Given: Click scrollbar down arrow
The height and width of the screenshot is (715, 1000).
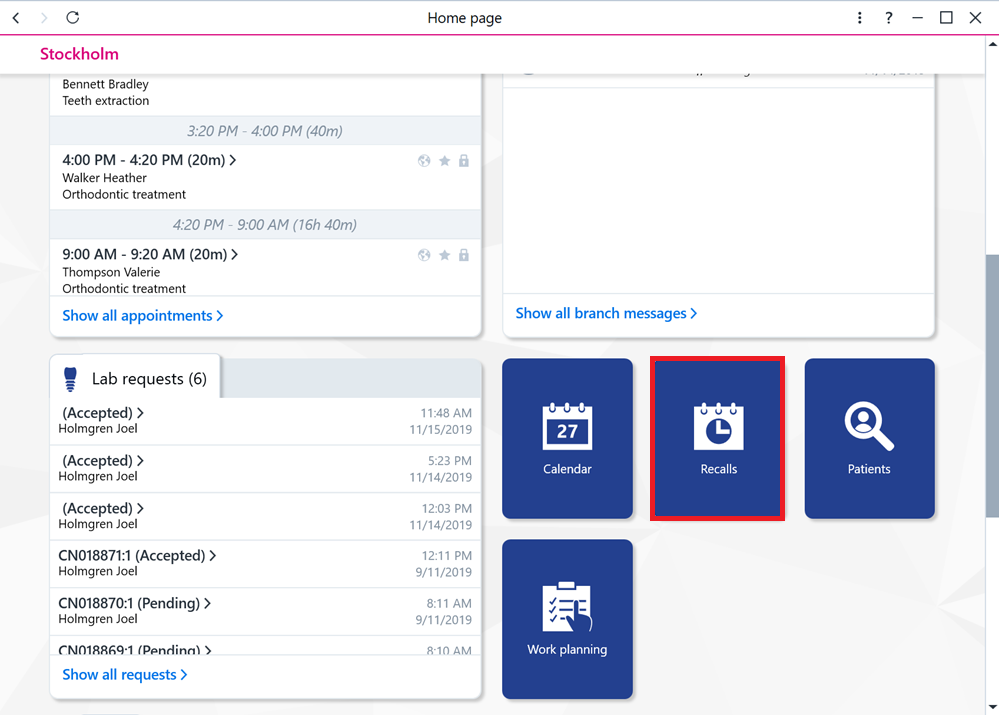Looking at the screenshot, I should pyautogui.click(x=992, y=707).
